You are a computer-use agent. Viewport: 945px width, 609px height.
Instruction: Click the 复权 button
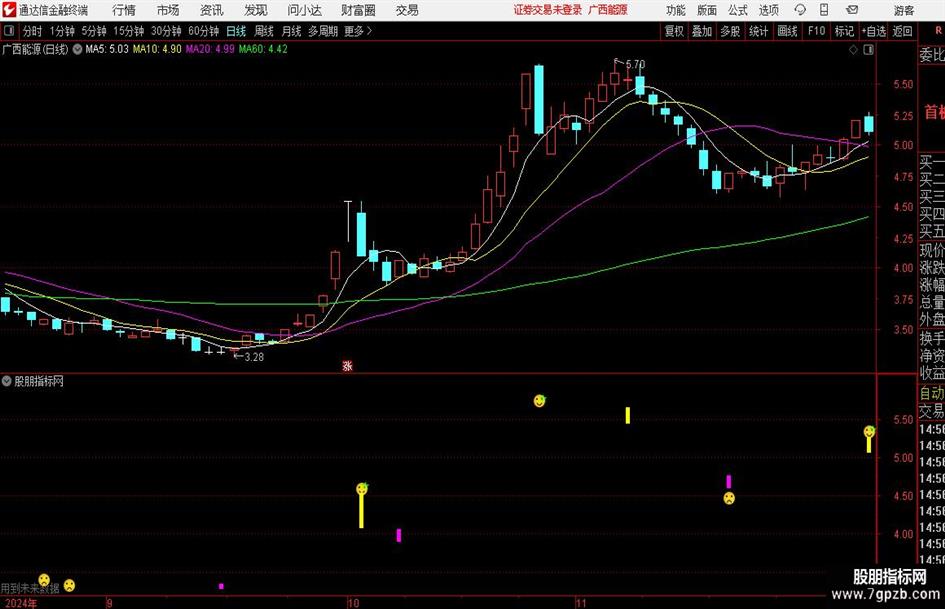click(674, 31)
